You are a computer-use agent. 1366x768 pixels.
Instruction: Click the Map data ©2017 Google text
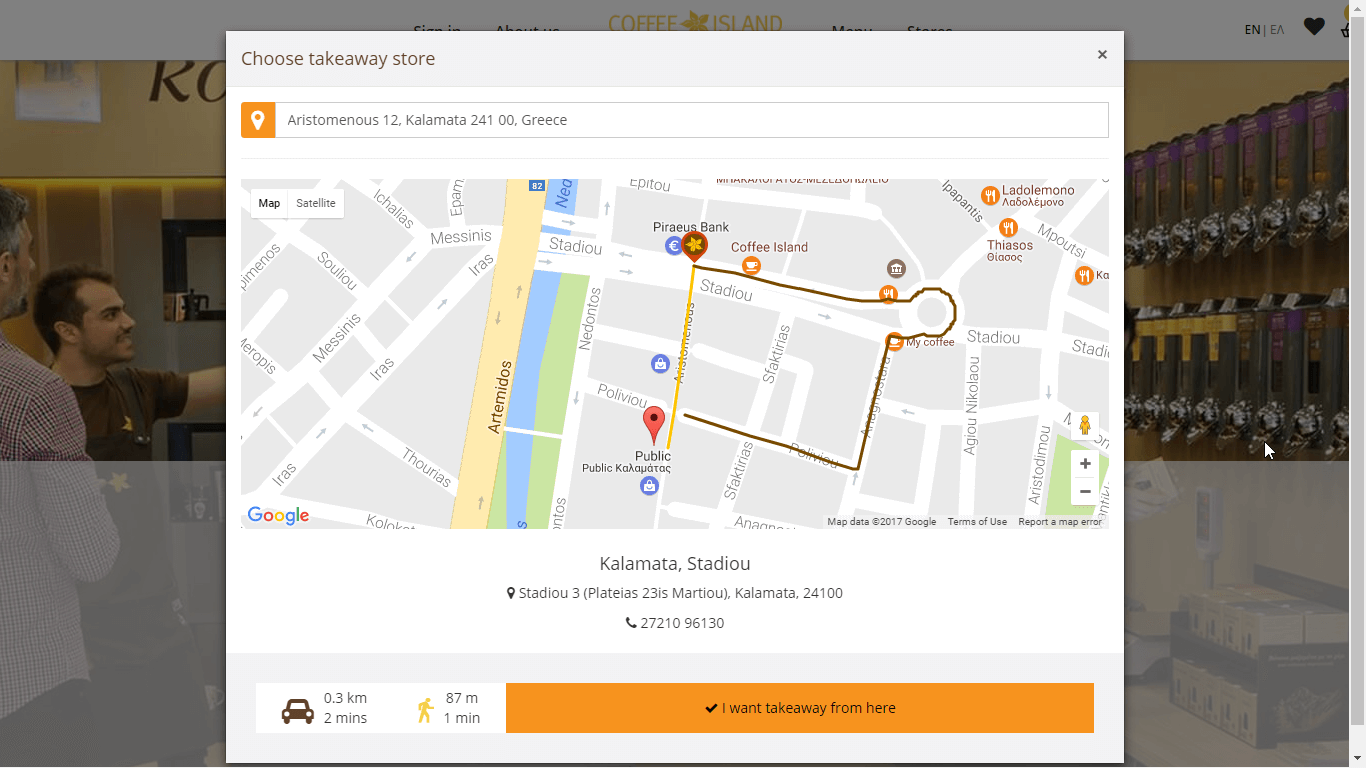point(882,522)
